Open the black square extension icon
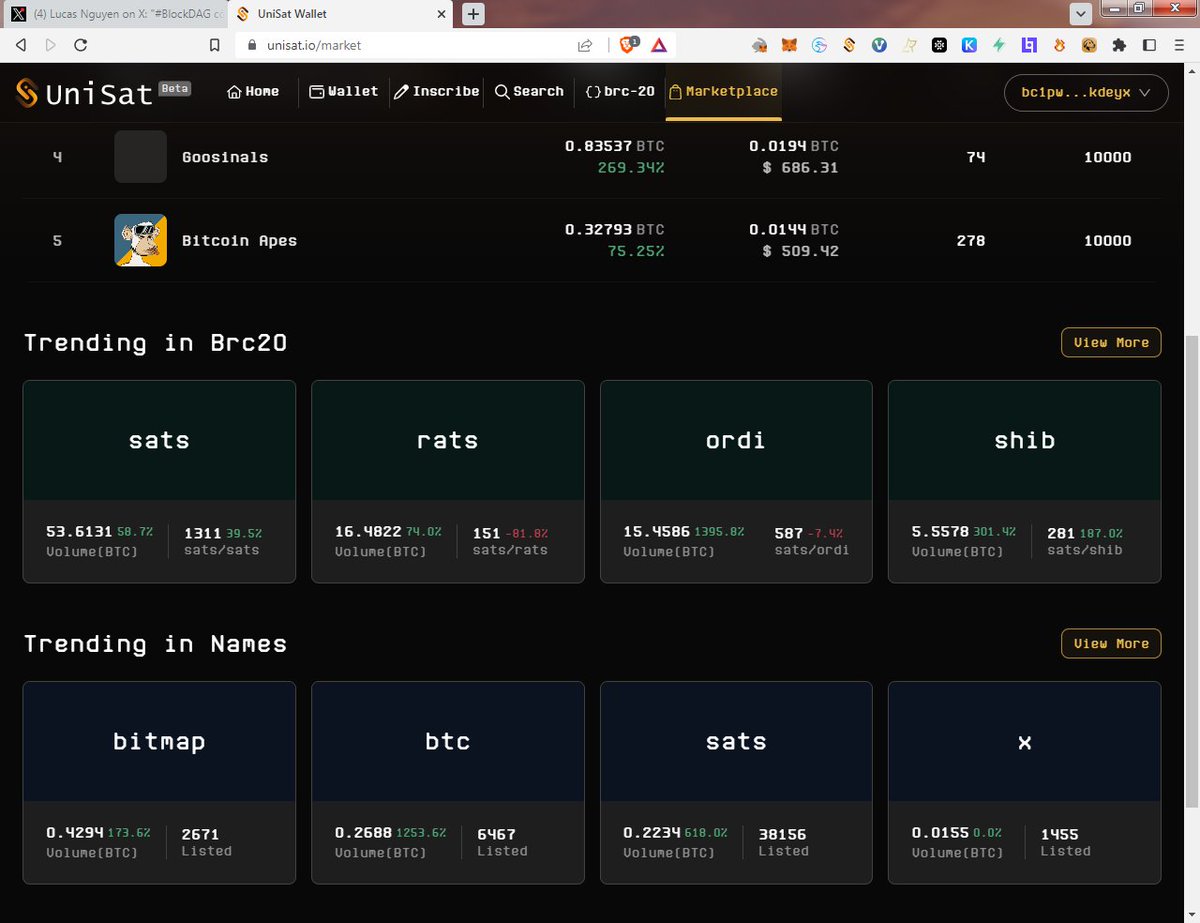This screenshot has height=923, width=1200. tap(939, 45)
